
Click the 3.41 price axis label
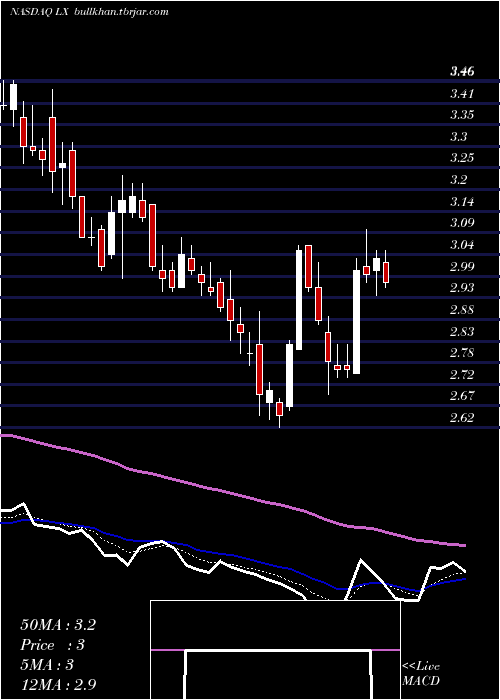[462, 94]
